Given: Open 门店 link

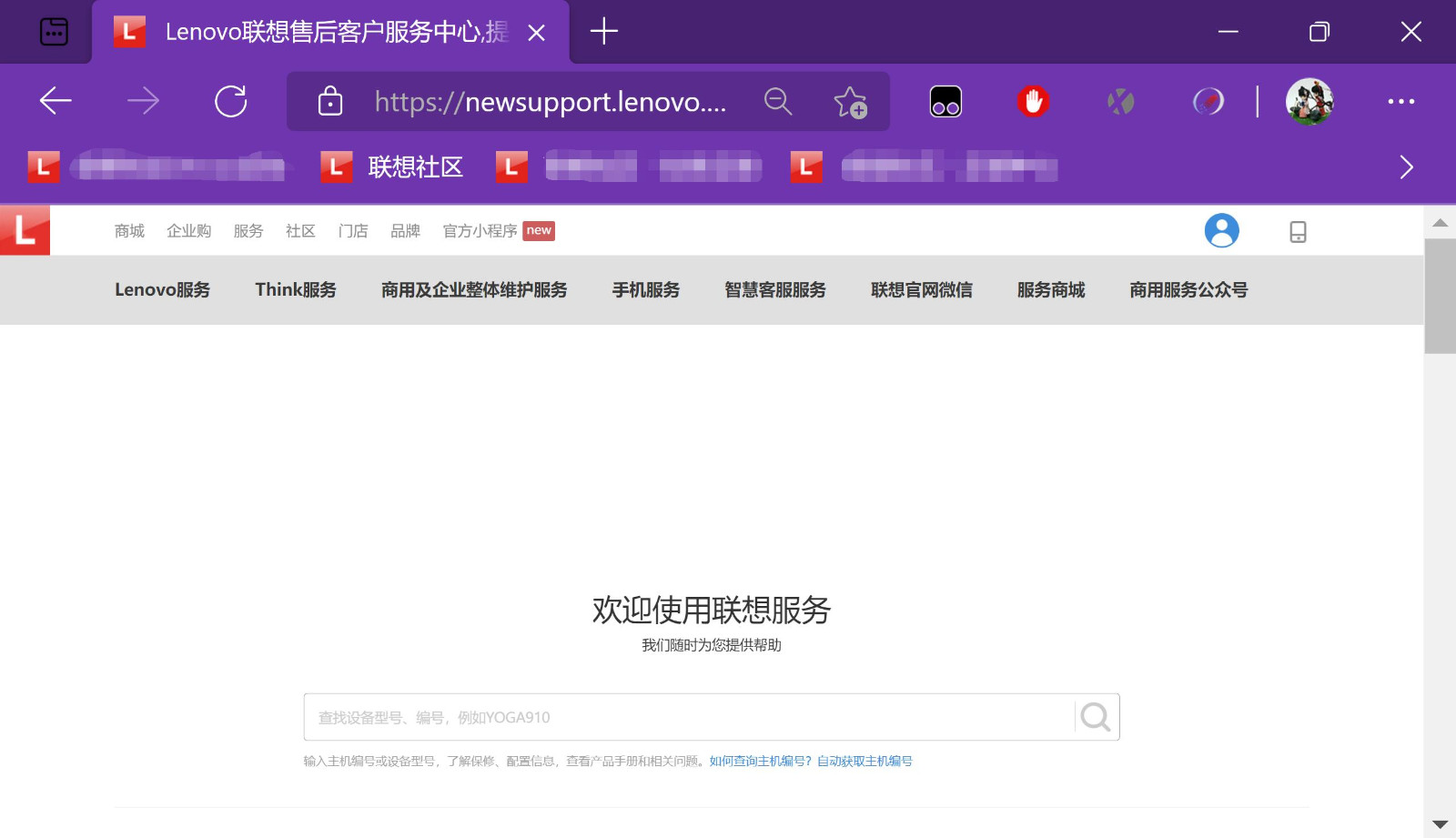Looking at the screenshot, I should pos(353,231).
